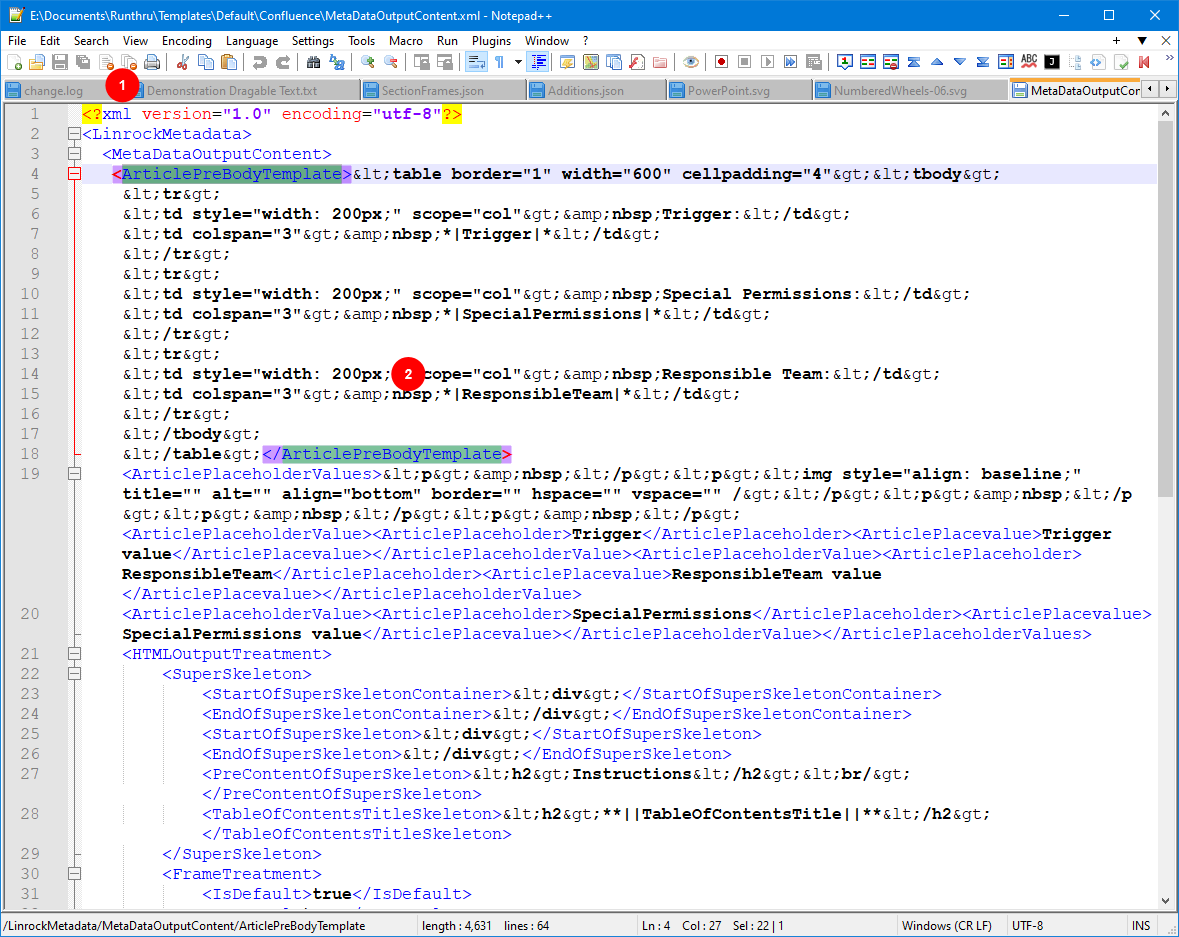
Task: Open the Find binoculars tool
Action: coord(313,62)
